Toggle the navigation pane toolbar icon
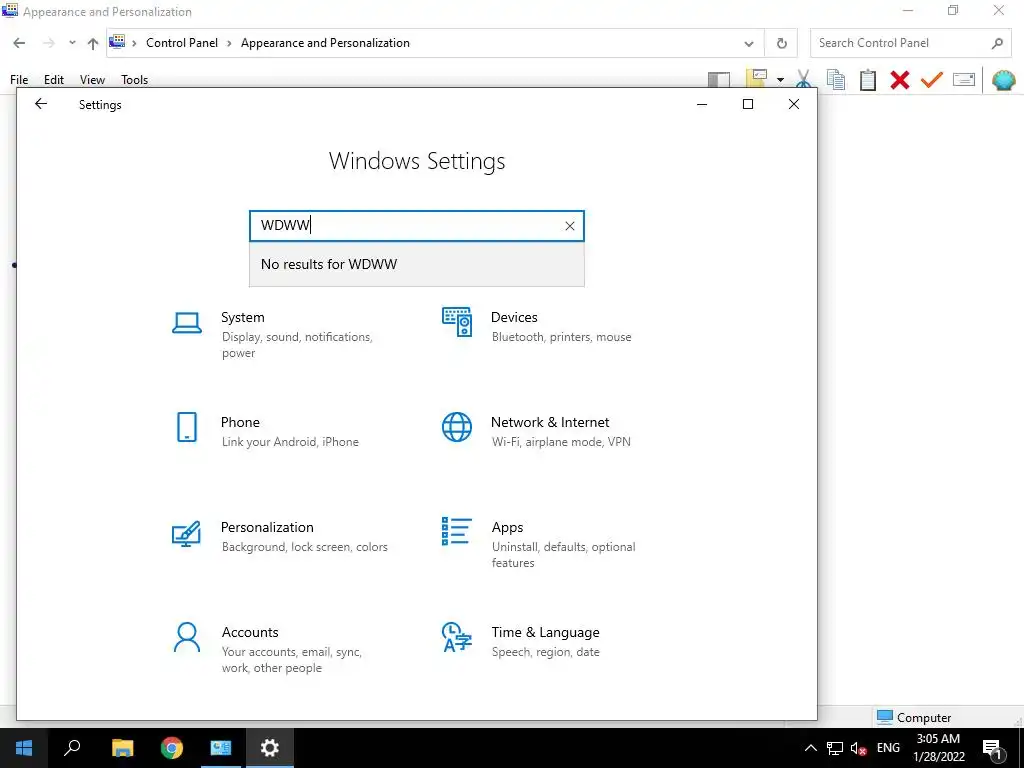The image size is (1024, 768). point(718,80)
